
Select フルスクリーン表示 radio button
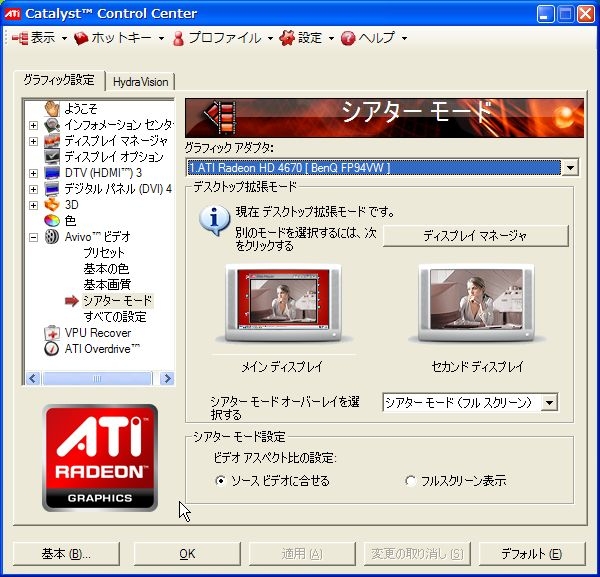[x=410, y=481]
